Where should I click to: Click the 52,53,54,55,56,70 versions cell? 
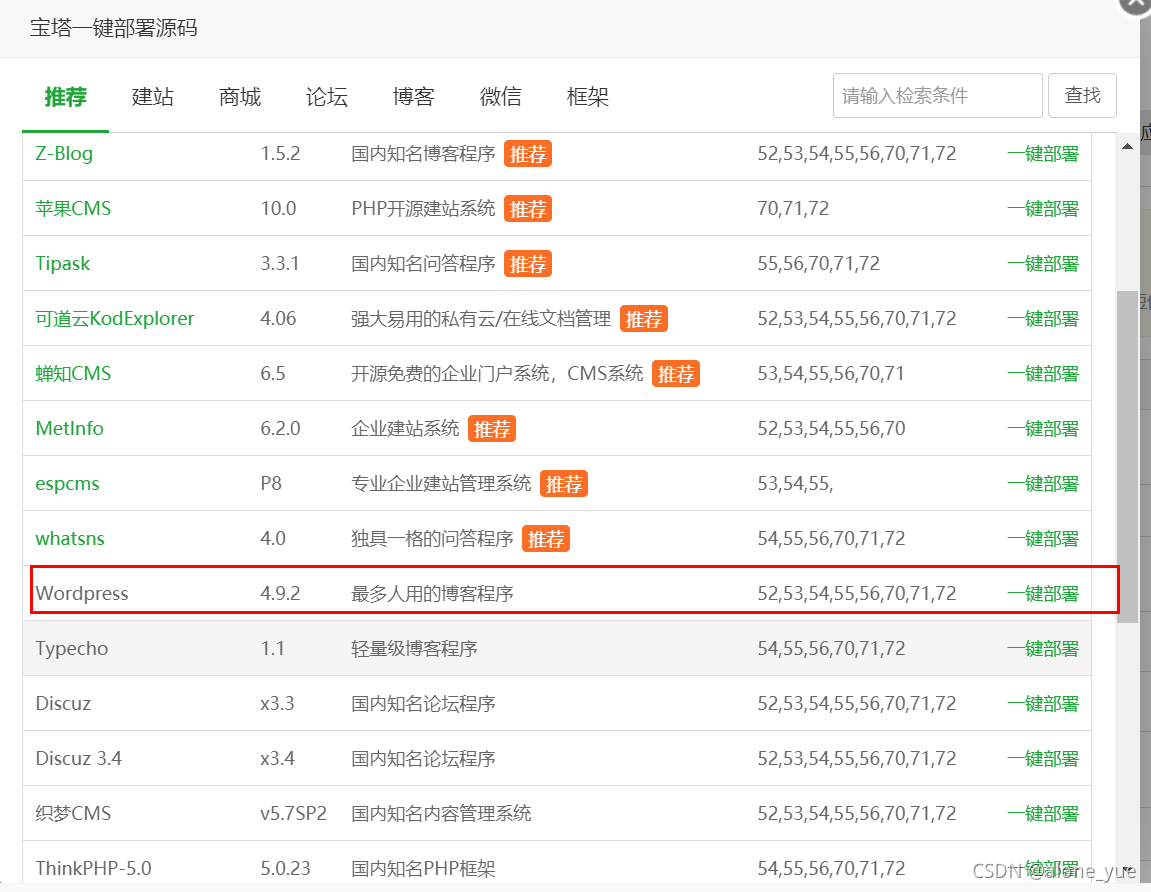831,428
